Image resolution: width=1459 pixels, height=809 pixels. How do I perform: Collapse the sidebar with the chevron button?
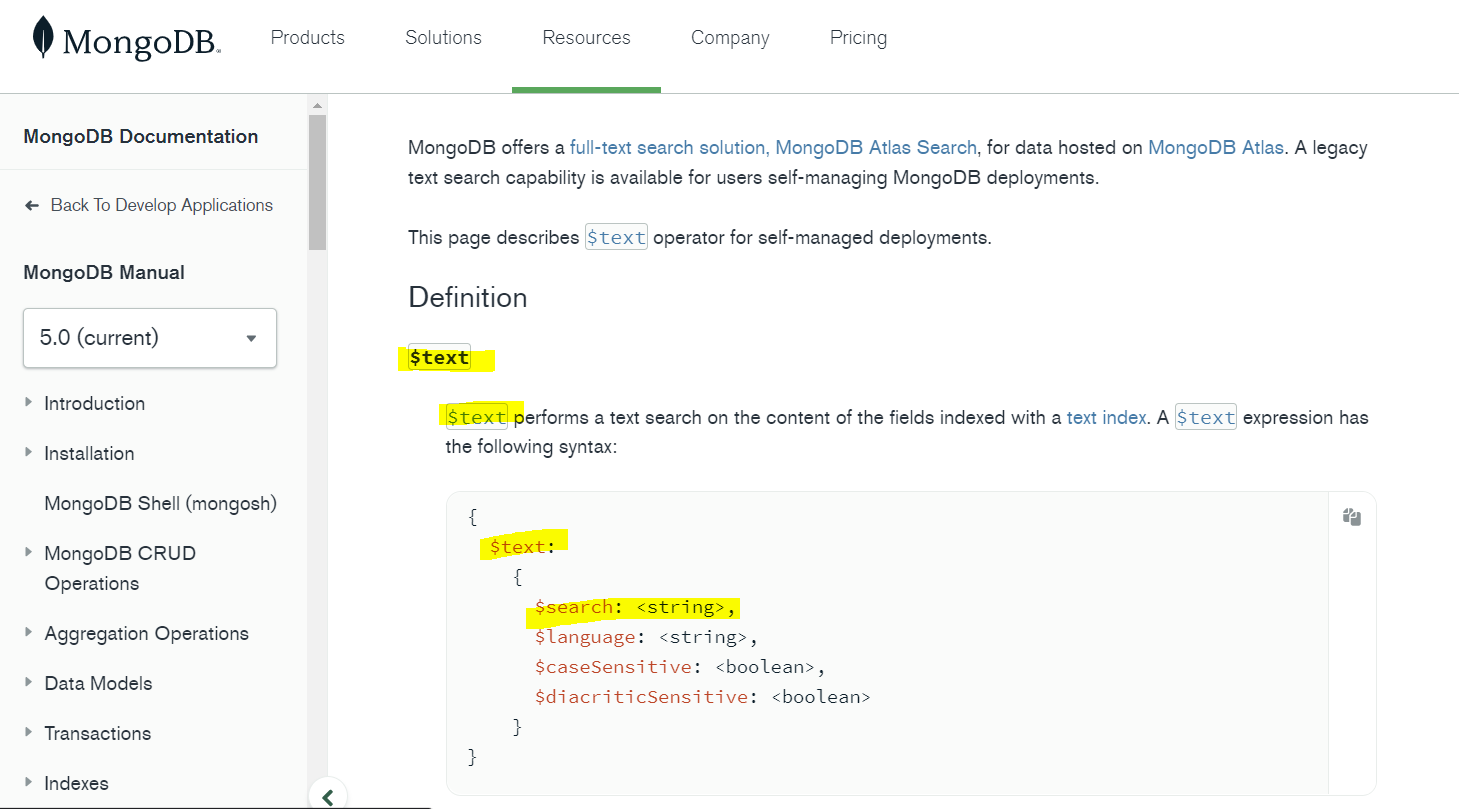[x=328, y=795]
